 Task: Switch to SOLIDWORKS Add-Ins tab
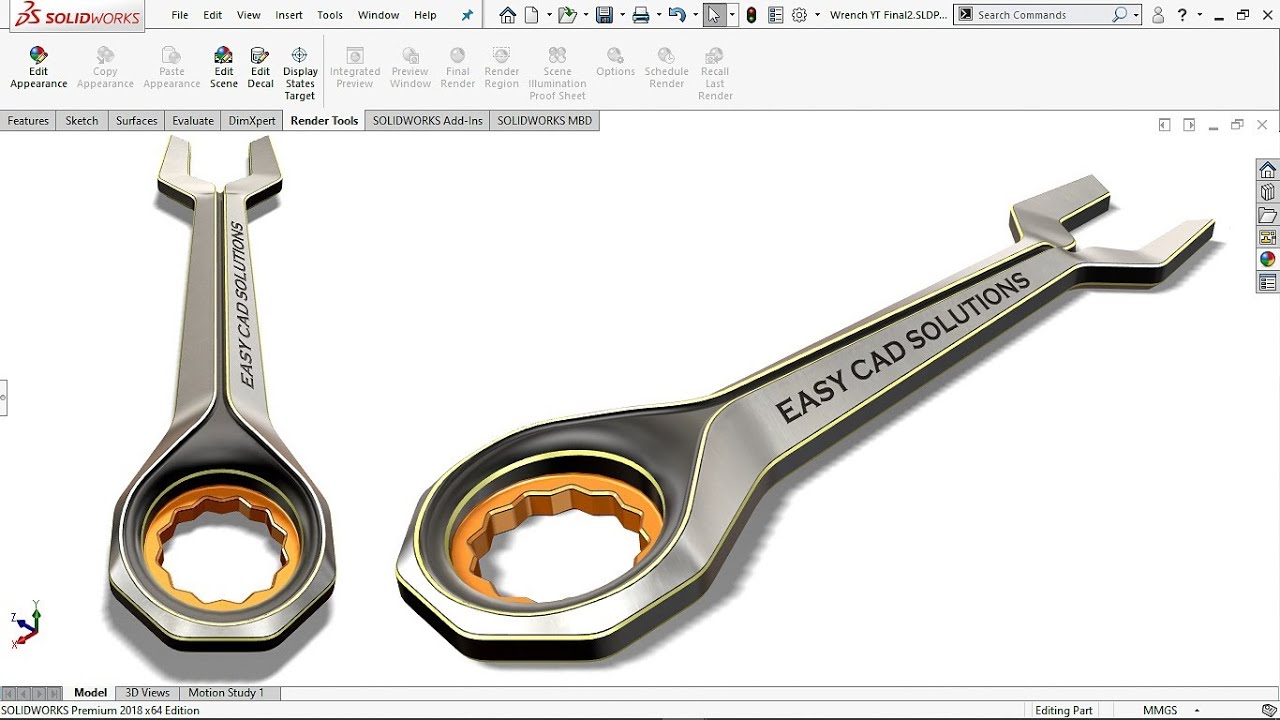pos(428,121)
